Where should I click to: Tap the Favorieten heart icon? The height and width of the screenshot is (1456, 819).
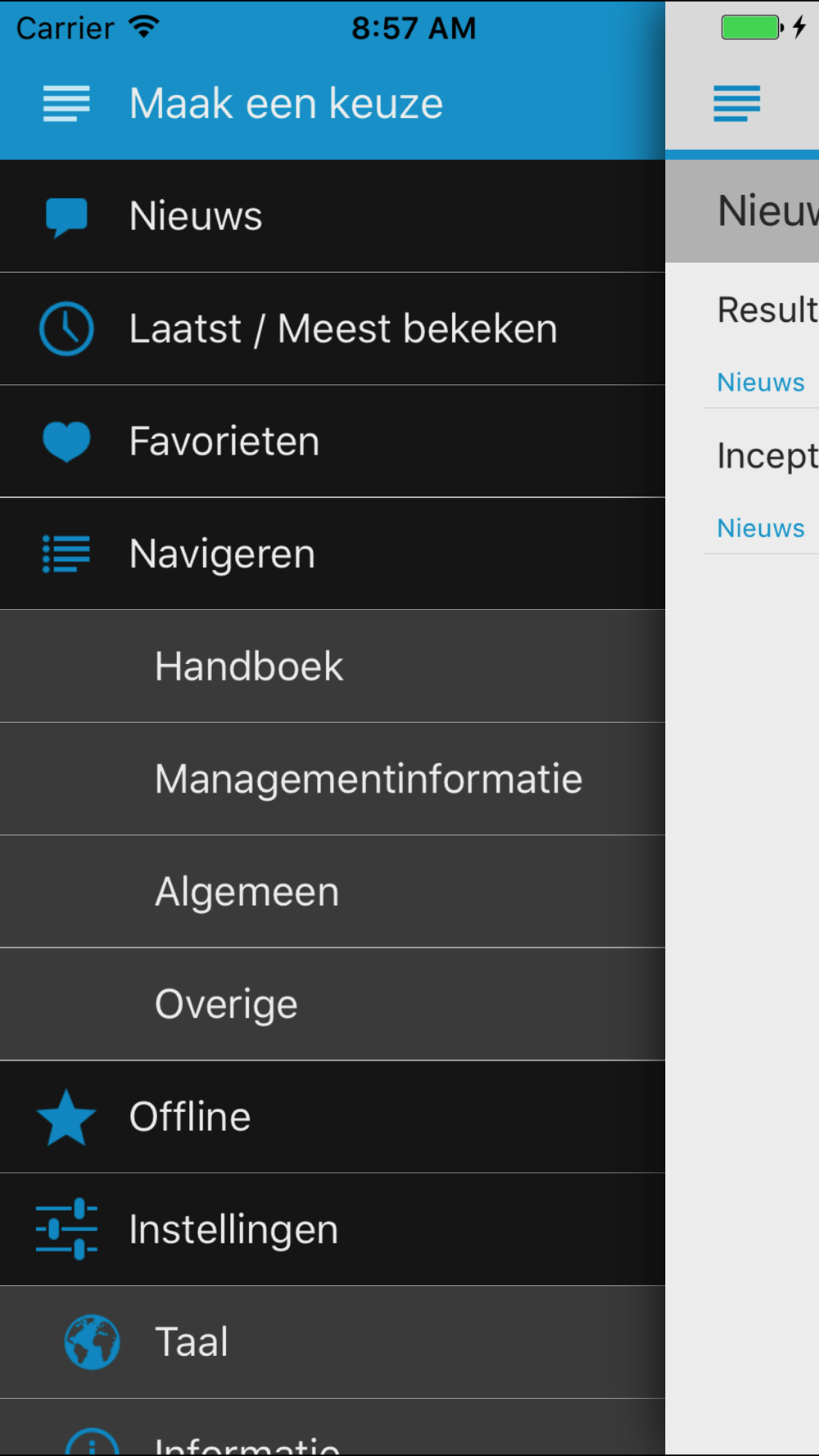pyautogui.click(x=66, y=442)
